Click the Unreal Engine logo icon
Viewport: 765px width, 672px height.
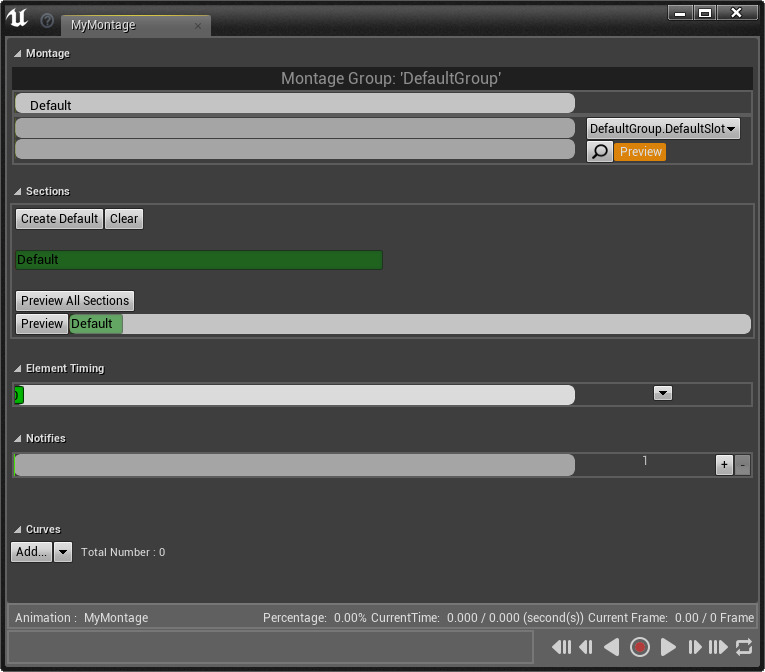[x=17, y=18]
